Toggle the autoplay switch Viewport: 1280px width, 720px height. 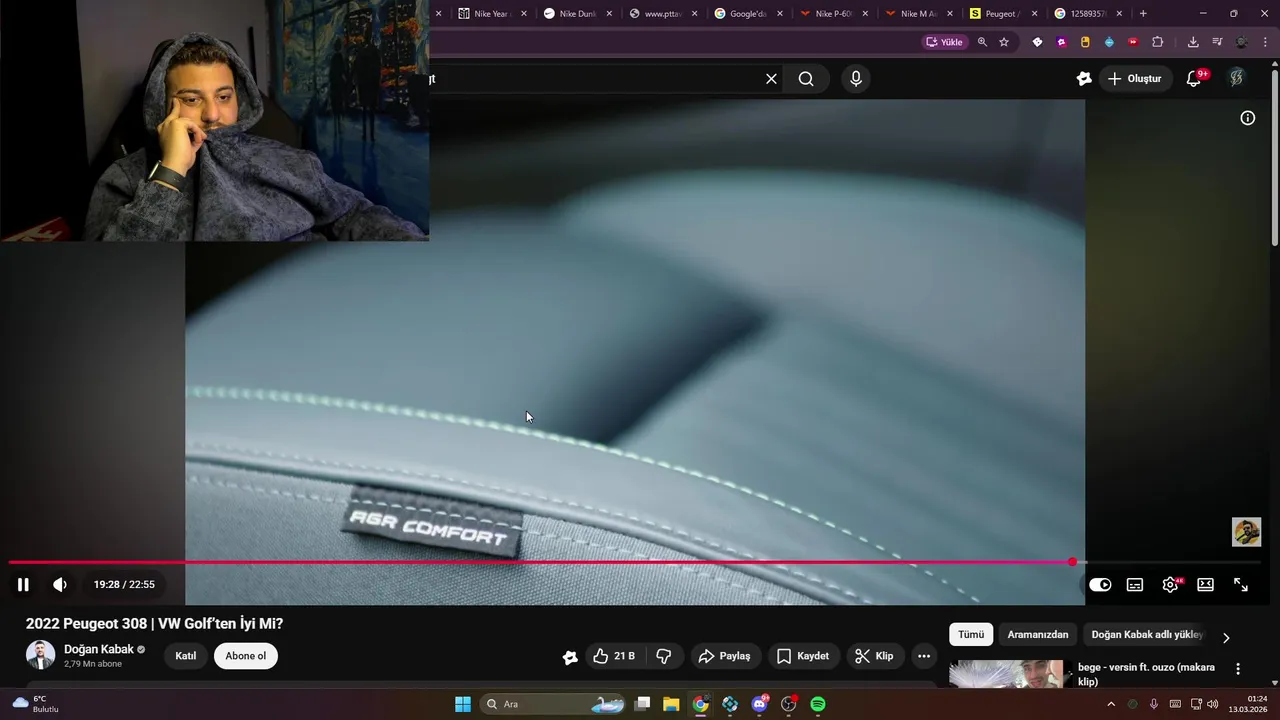click(x=1100, y=585)
